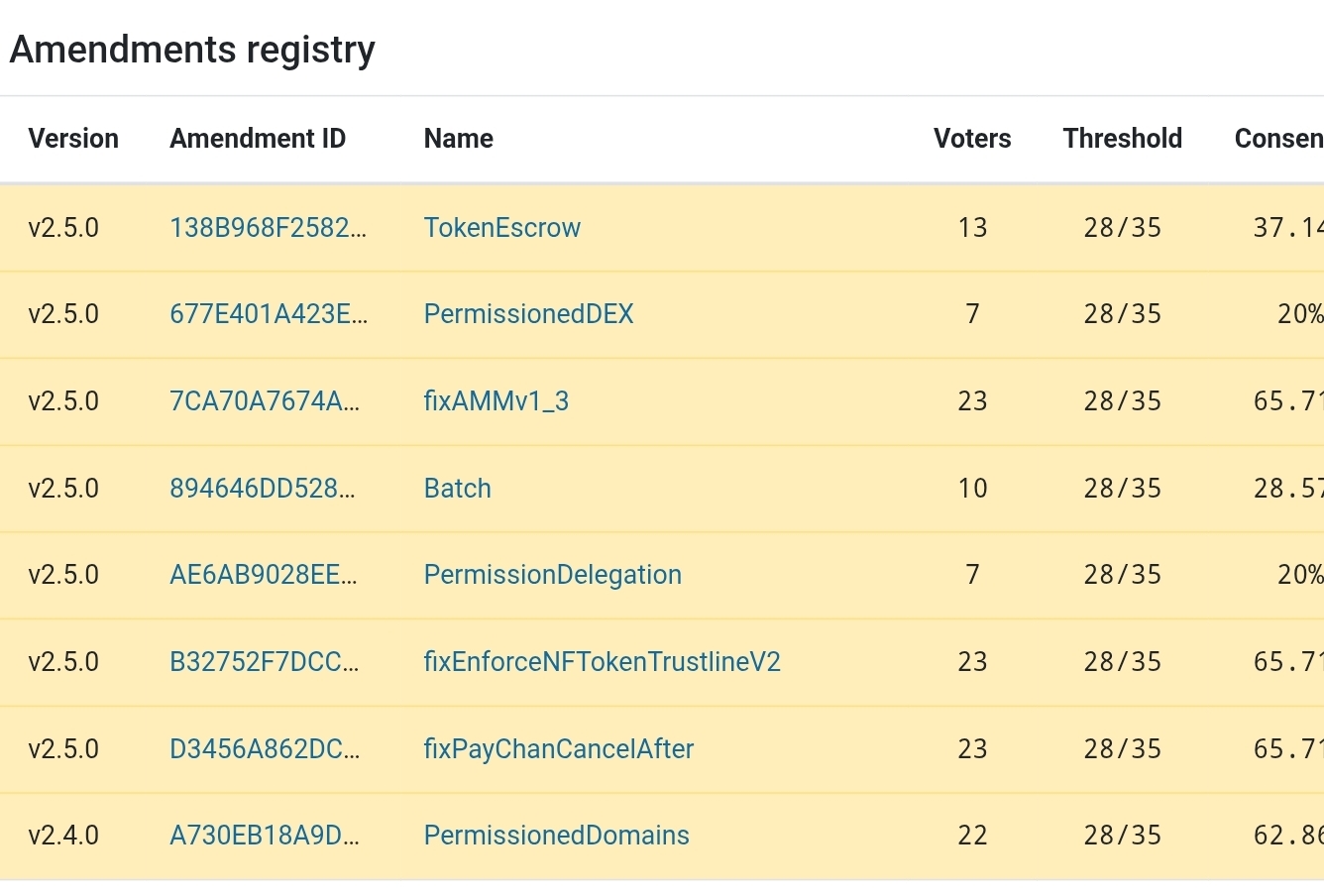Open amendment ID A730EB18A9D… link

(265, 836)
